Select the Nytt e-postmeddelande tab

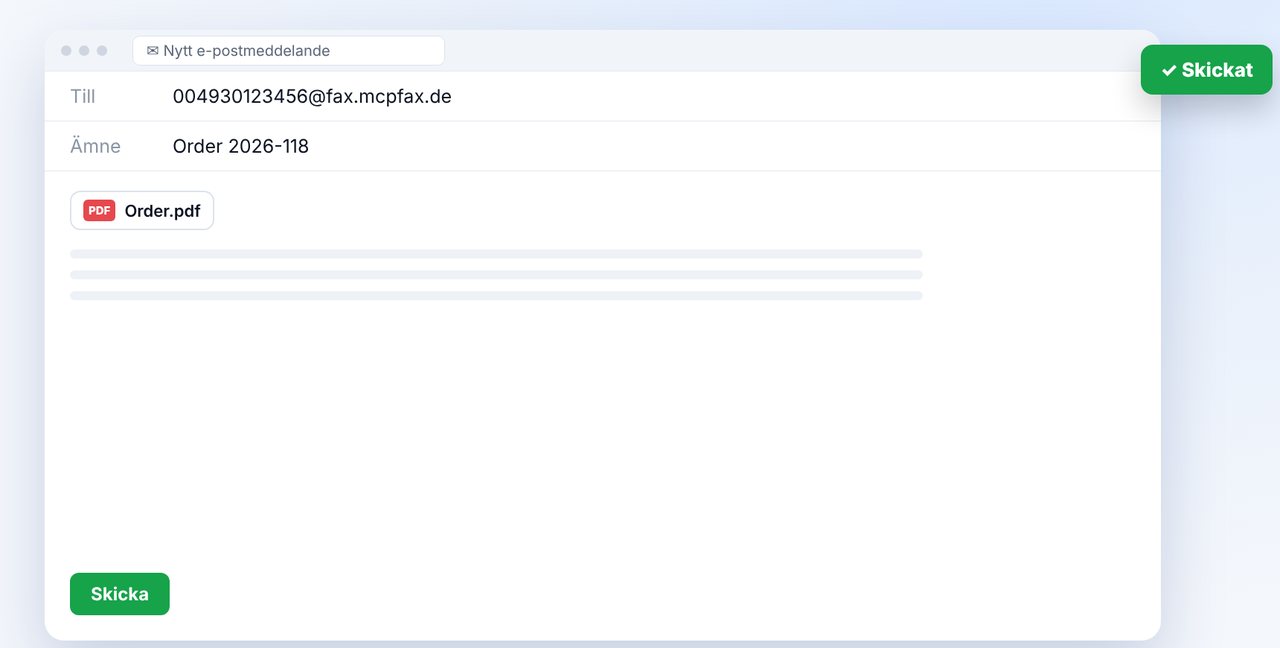click(289, 51)
